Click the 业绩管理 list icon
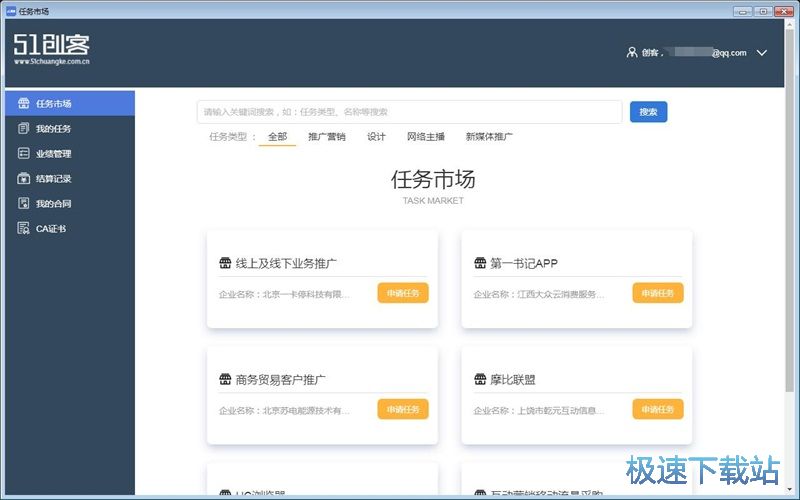The width and height of the screenshot is (800, 500). click(x=23, y=154)
